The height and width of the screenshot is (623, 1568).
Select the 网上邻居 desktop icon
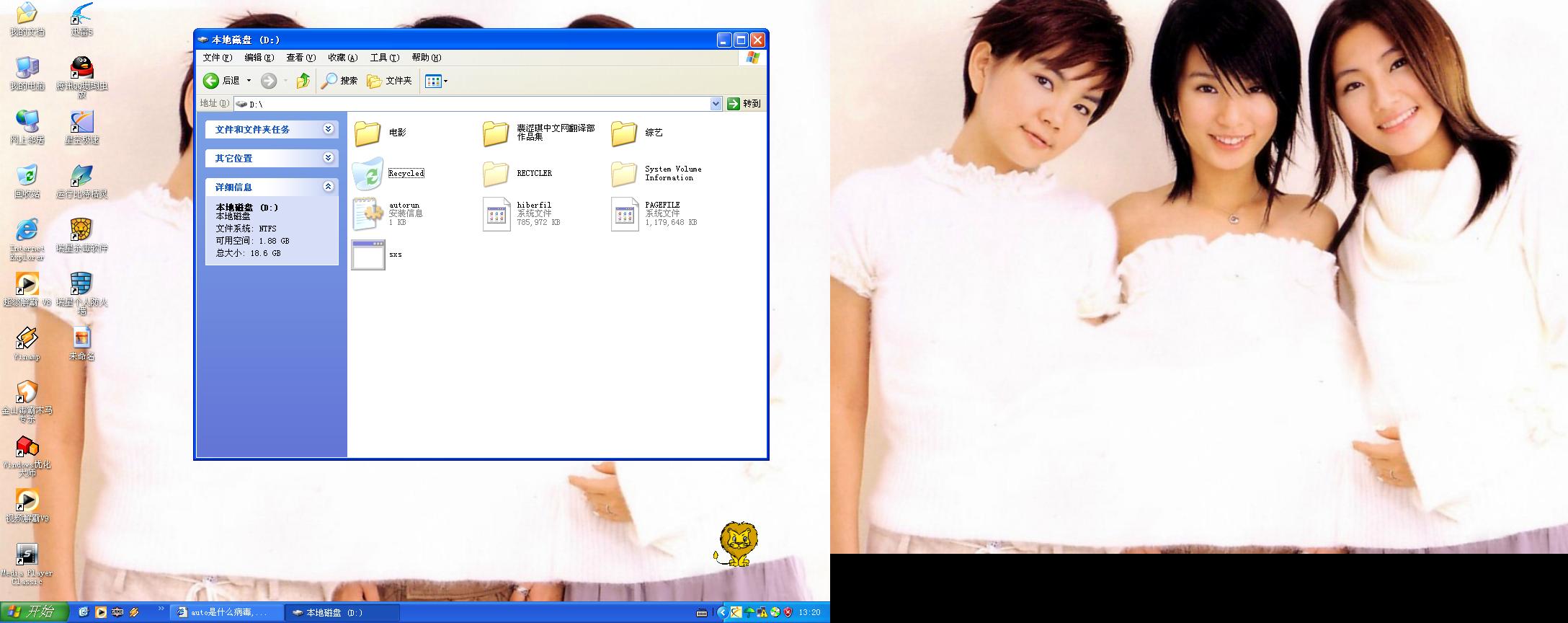27,127
